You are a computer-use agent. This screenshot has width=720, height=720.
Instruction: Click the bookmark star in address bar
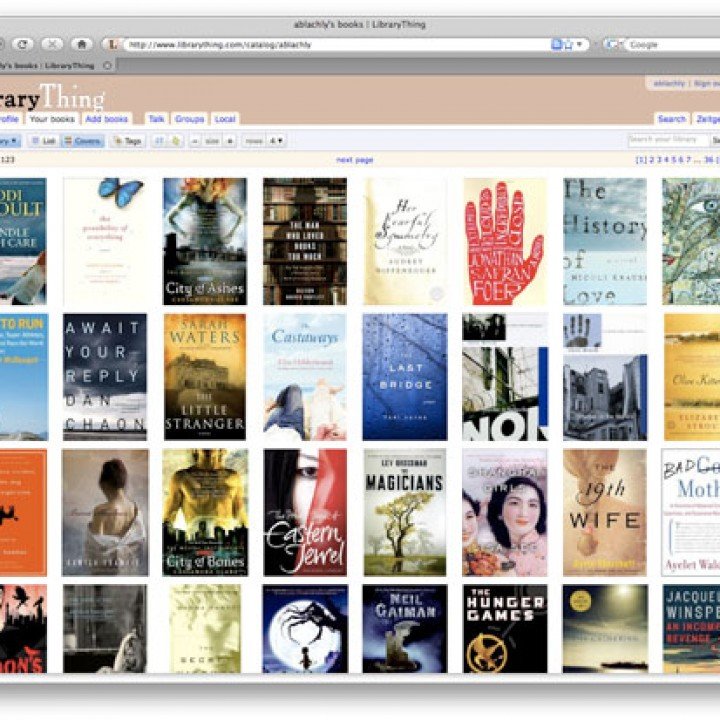567,45
